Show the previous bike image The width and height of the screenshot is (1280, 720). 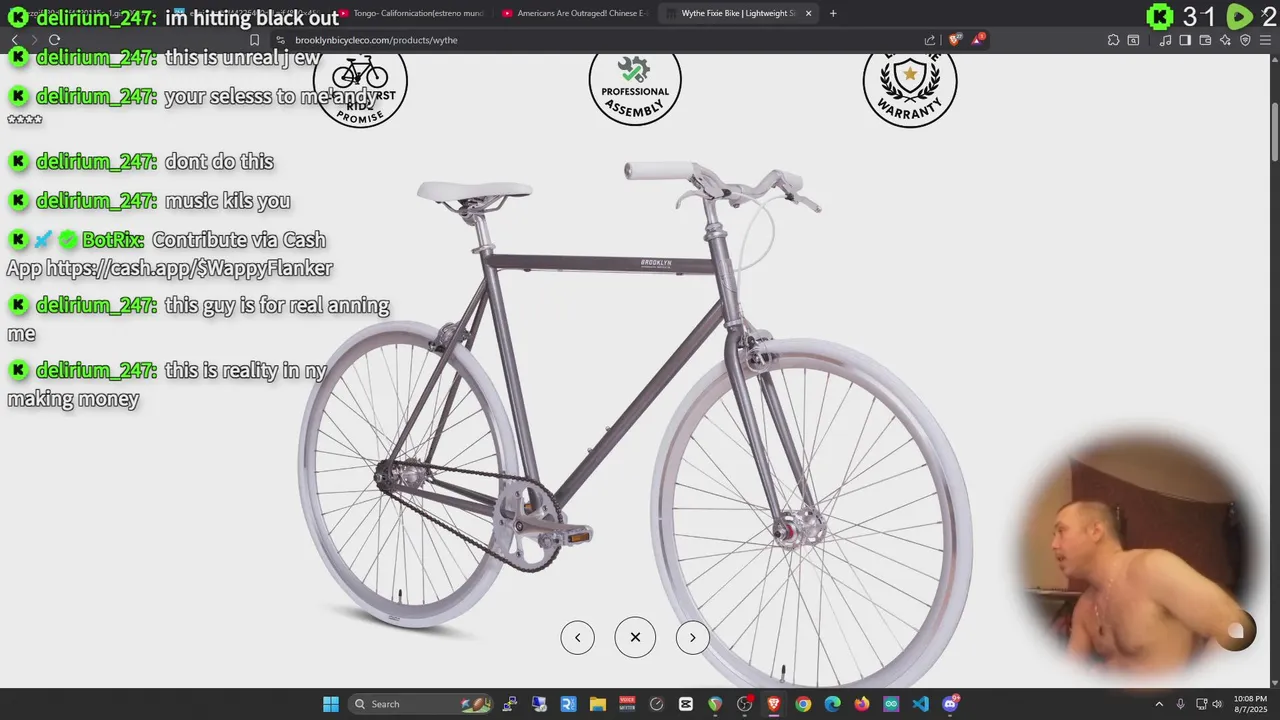[577, 637]
